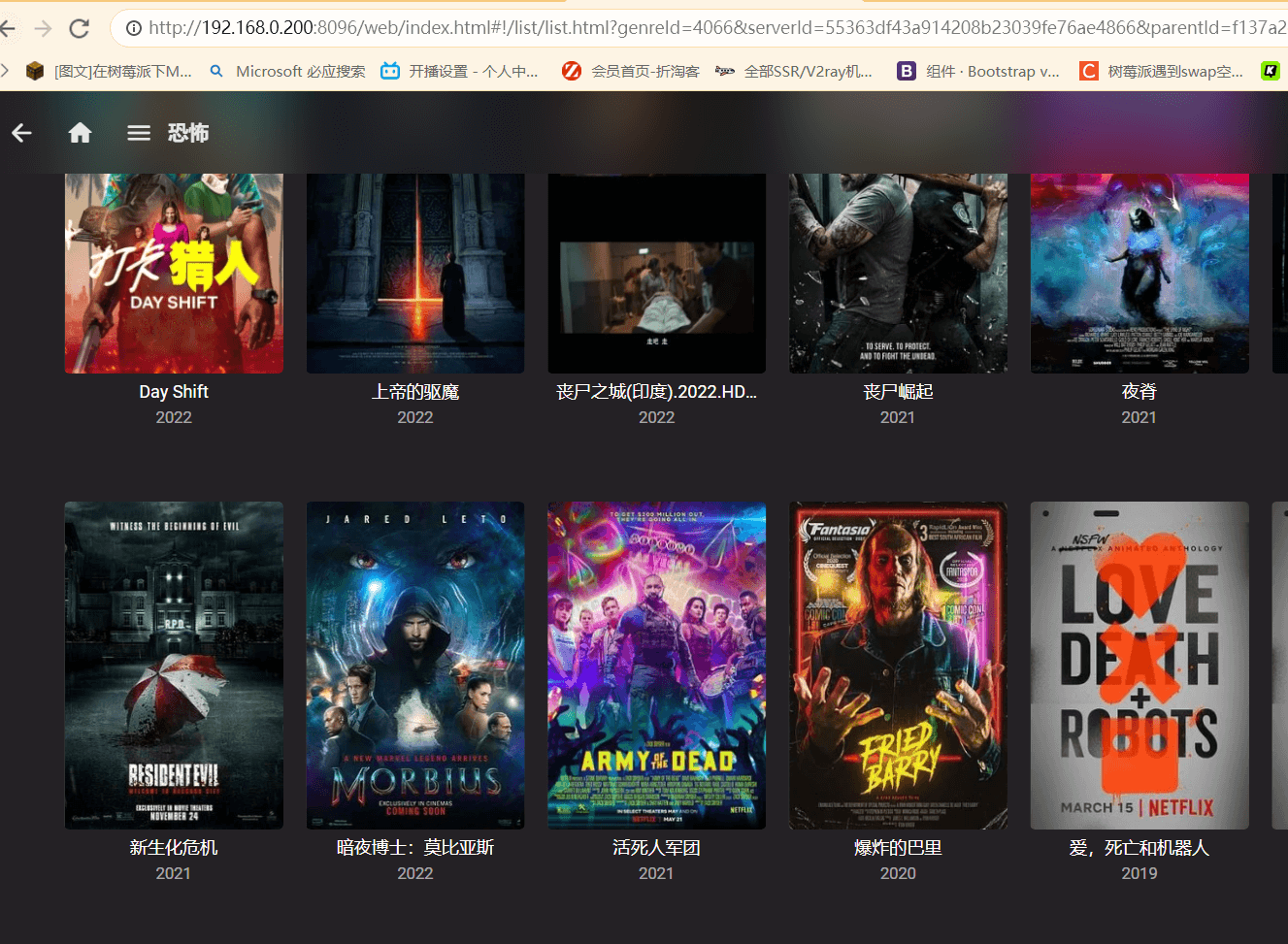Open the hamburger navigation menu
Viewport: 1288px width, 944px height.
point(139,133)
